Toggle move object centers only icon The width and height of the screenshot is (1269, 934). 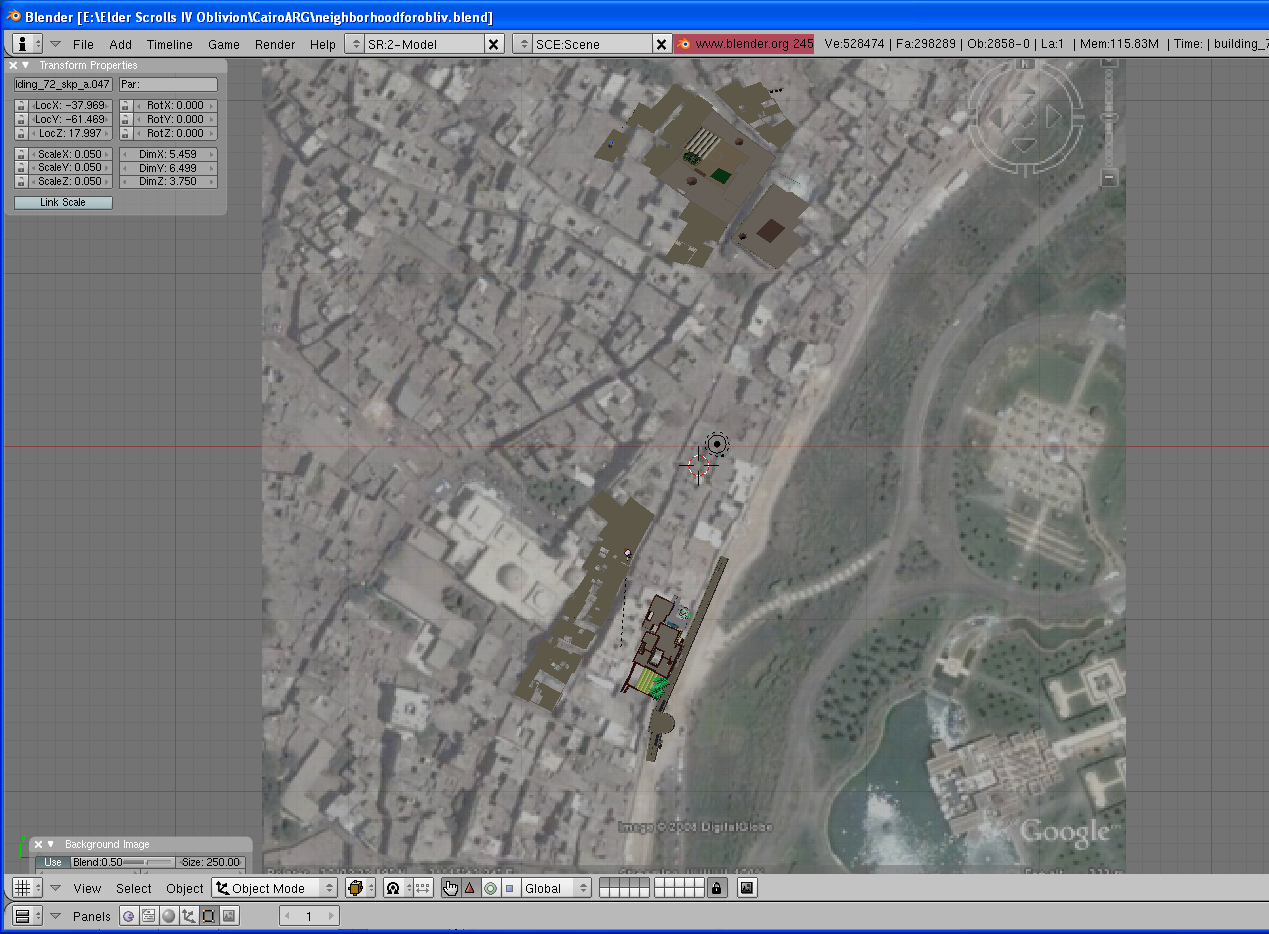click(422, 888)
